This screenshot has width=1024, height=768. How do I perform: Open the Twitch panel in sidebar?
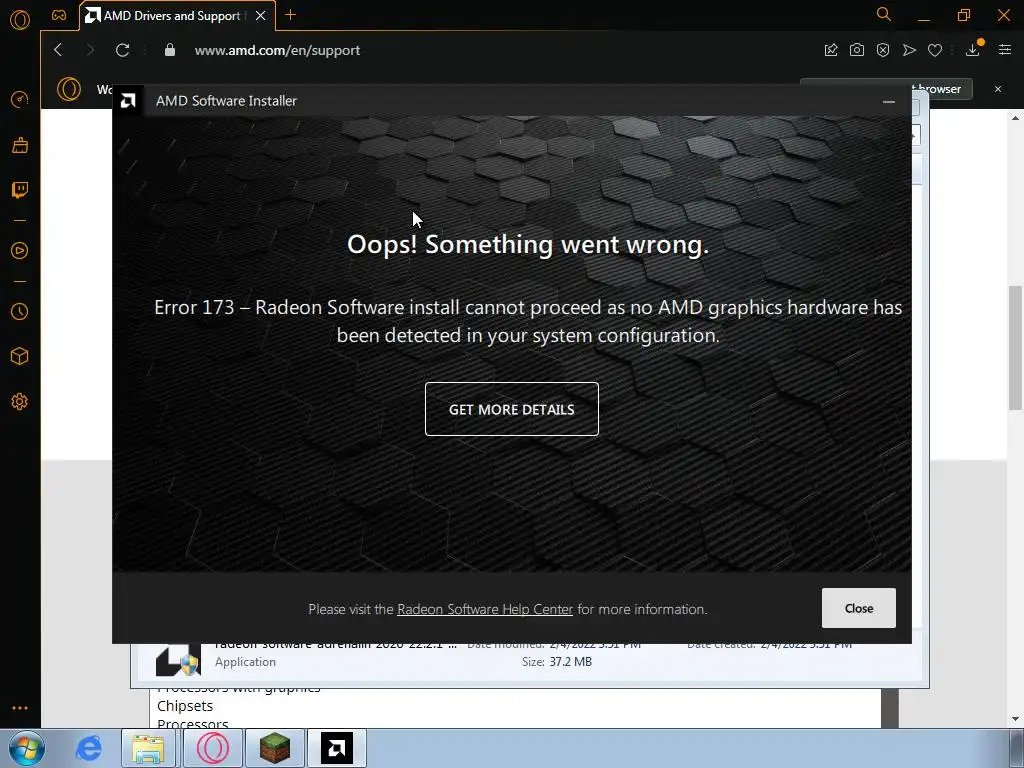point(20,190)
